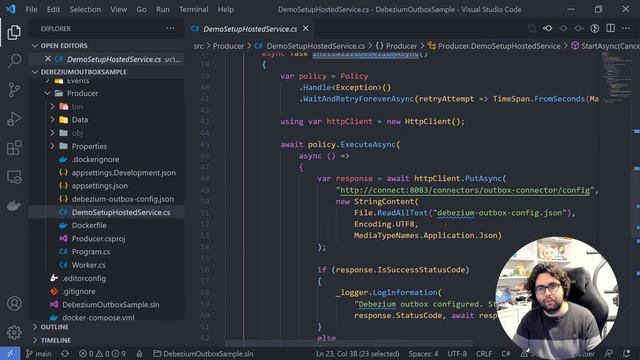The width and height of the screenshot is (640, 360).
Task: Open the Extensions view
Action: (14, 148)
